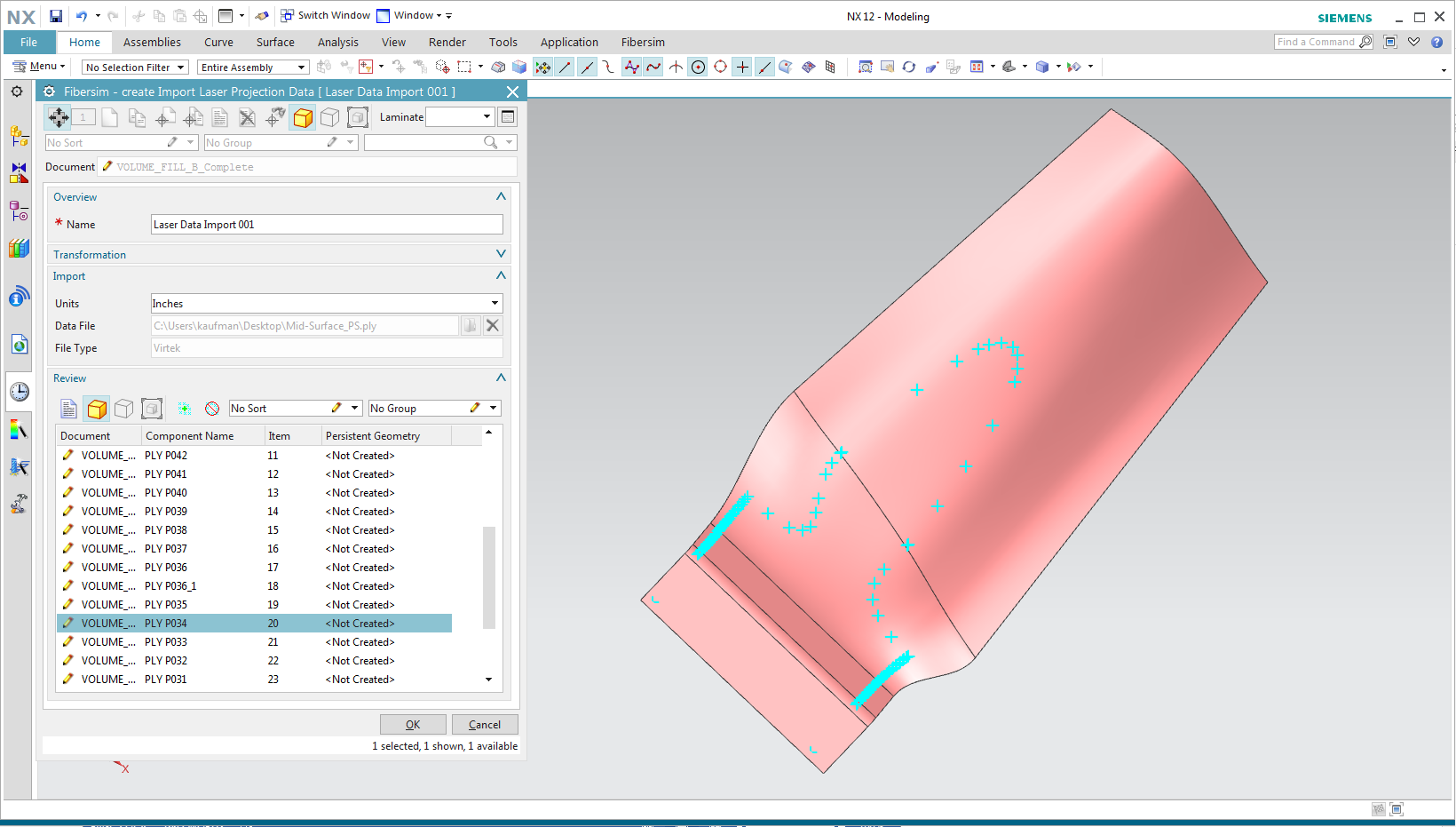Expand the Transformation section
1456x827 pixels.
(x=501, y=254)
